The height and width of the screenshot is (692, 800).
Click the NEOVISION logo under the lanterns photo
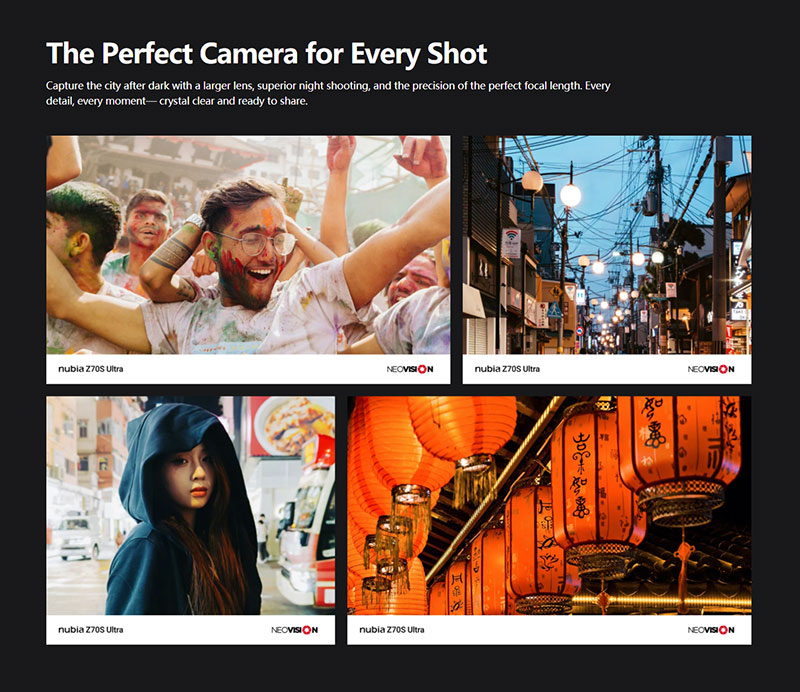tap(711, 630)
